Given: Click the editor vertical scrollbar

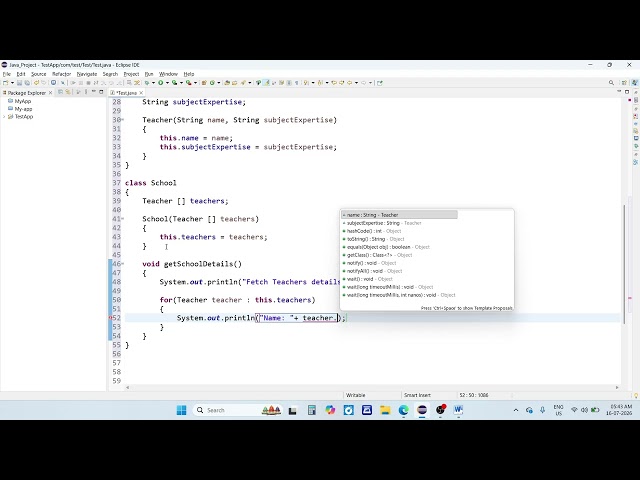Looking at the screenshot, I should 624,263.
